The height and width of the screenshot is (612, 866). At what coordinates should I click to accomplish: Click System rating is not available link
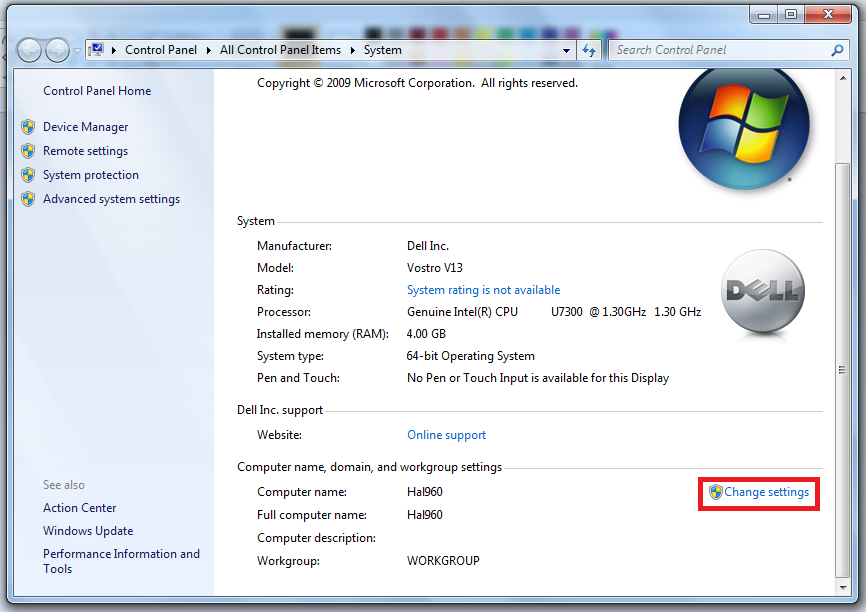tap(484, 290)
